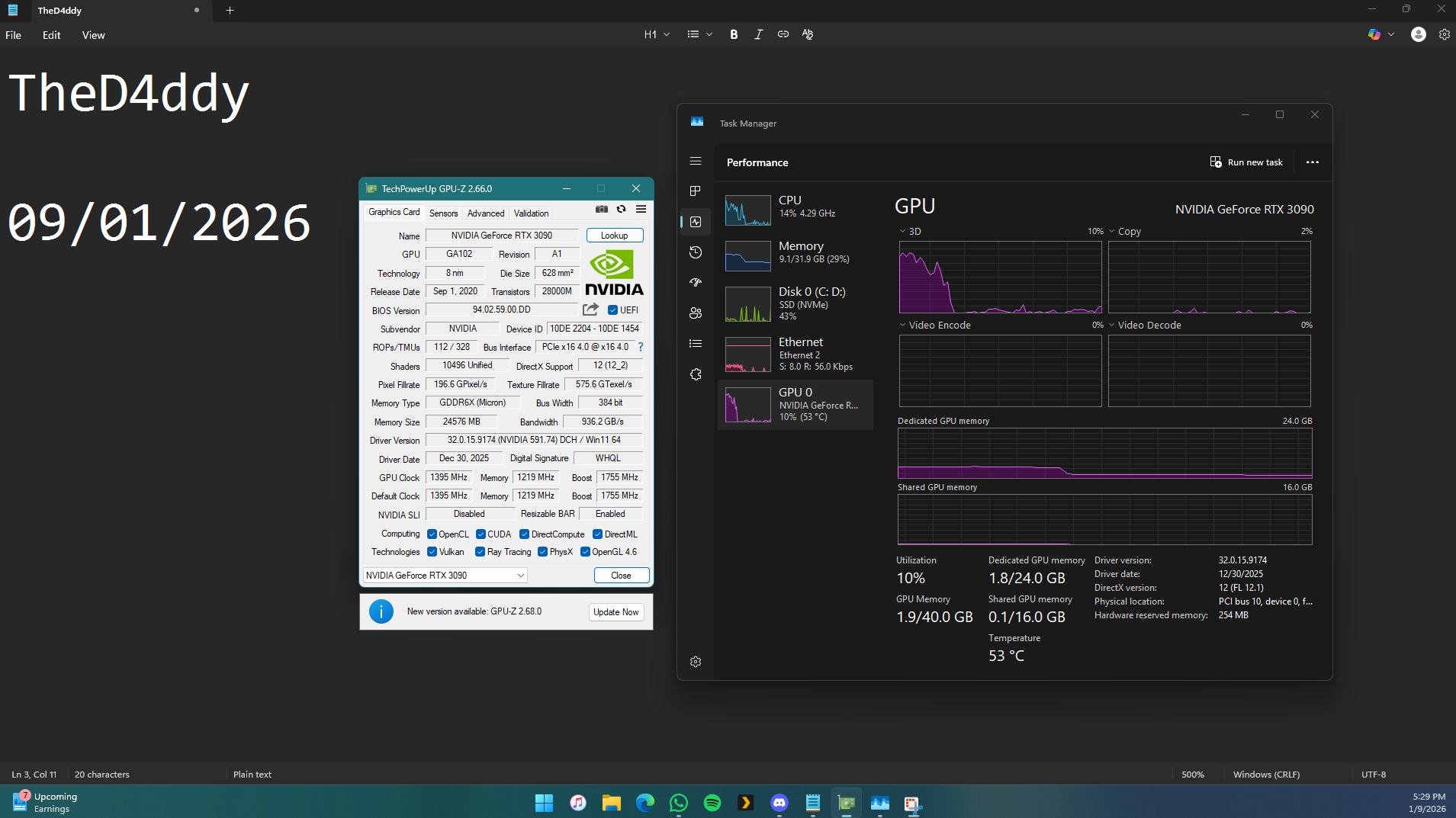This screenshot has width=1456, height=818.
Task: Expand the H1 heading dropdown
Action: tap(657, 34)
